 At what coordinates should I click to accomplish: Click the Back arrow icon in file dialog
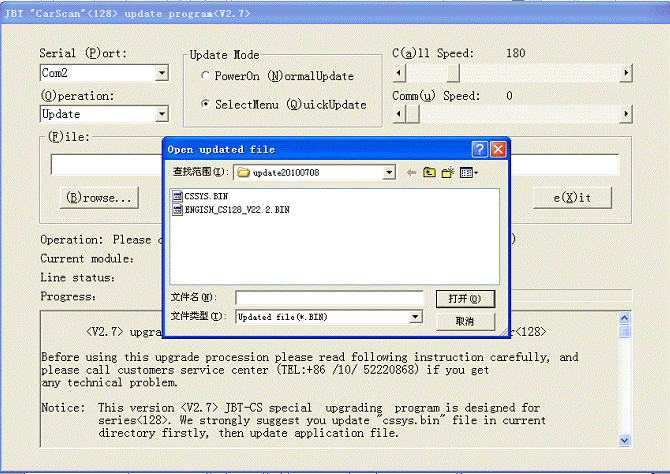412,173
